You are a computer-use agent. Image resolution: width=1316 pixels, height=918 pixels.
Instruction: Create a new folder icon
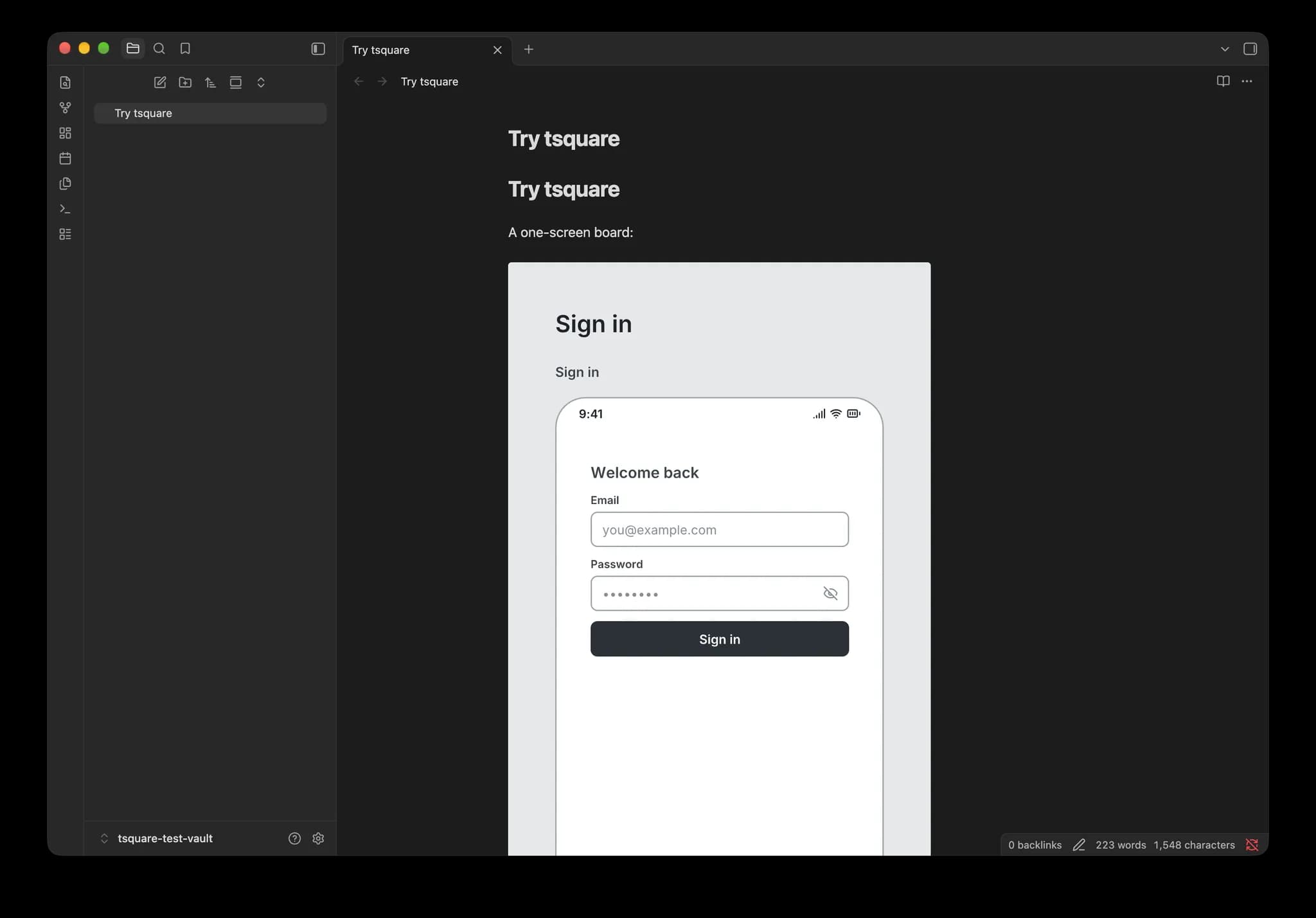click(x=185, y=82)
